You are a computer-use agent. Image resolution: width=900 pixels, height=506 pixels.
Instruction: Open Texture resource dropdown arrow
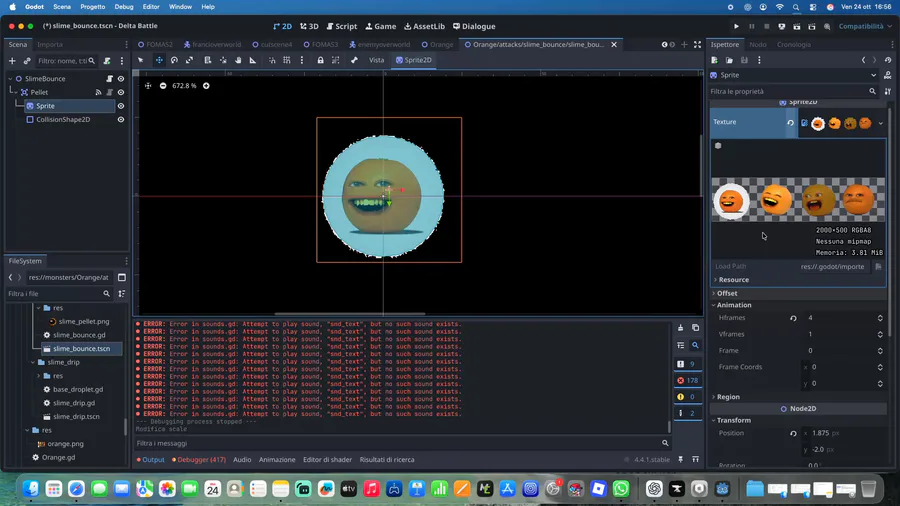click(880, 123)
